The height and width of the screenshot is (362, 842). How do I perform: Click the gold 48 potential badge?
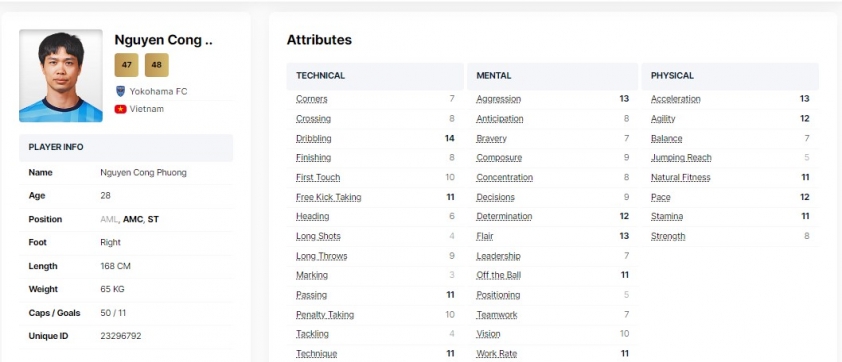tap(157, 65)
